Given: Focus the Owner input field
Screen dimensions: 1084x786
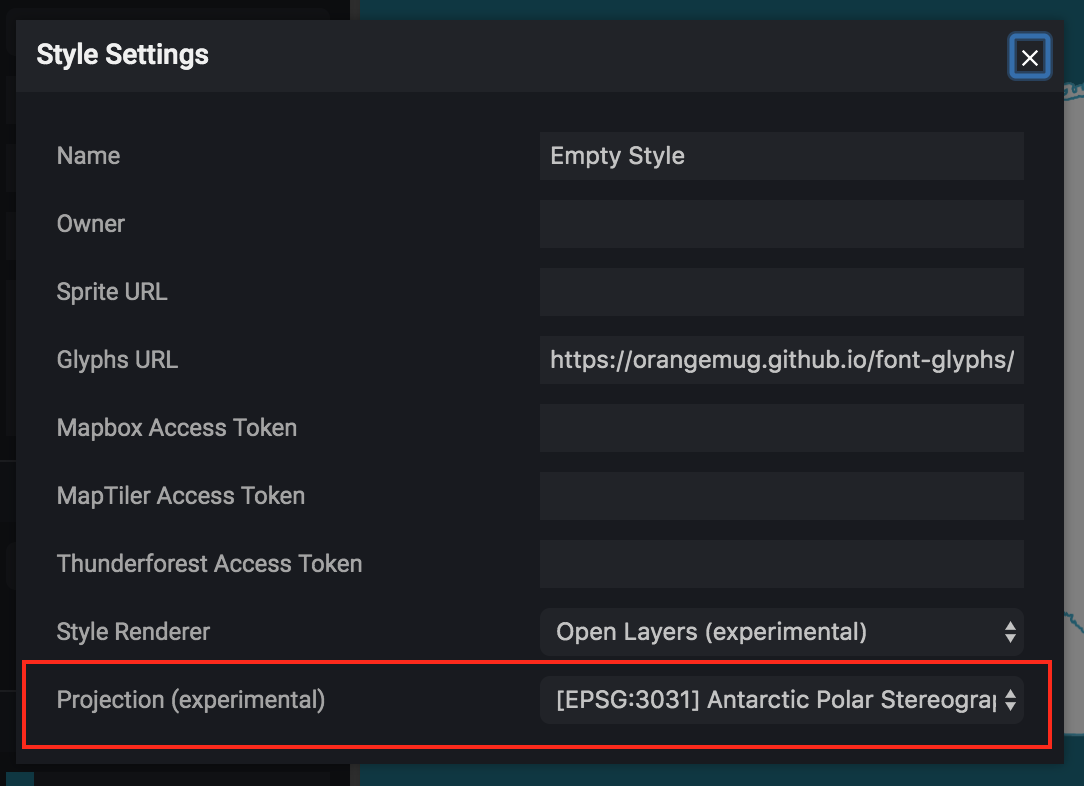Looking at the screenshot, I should (781, 224).
